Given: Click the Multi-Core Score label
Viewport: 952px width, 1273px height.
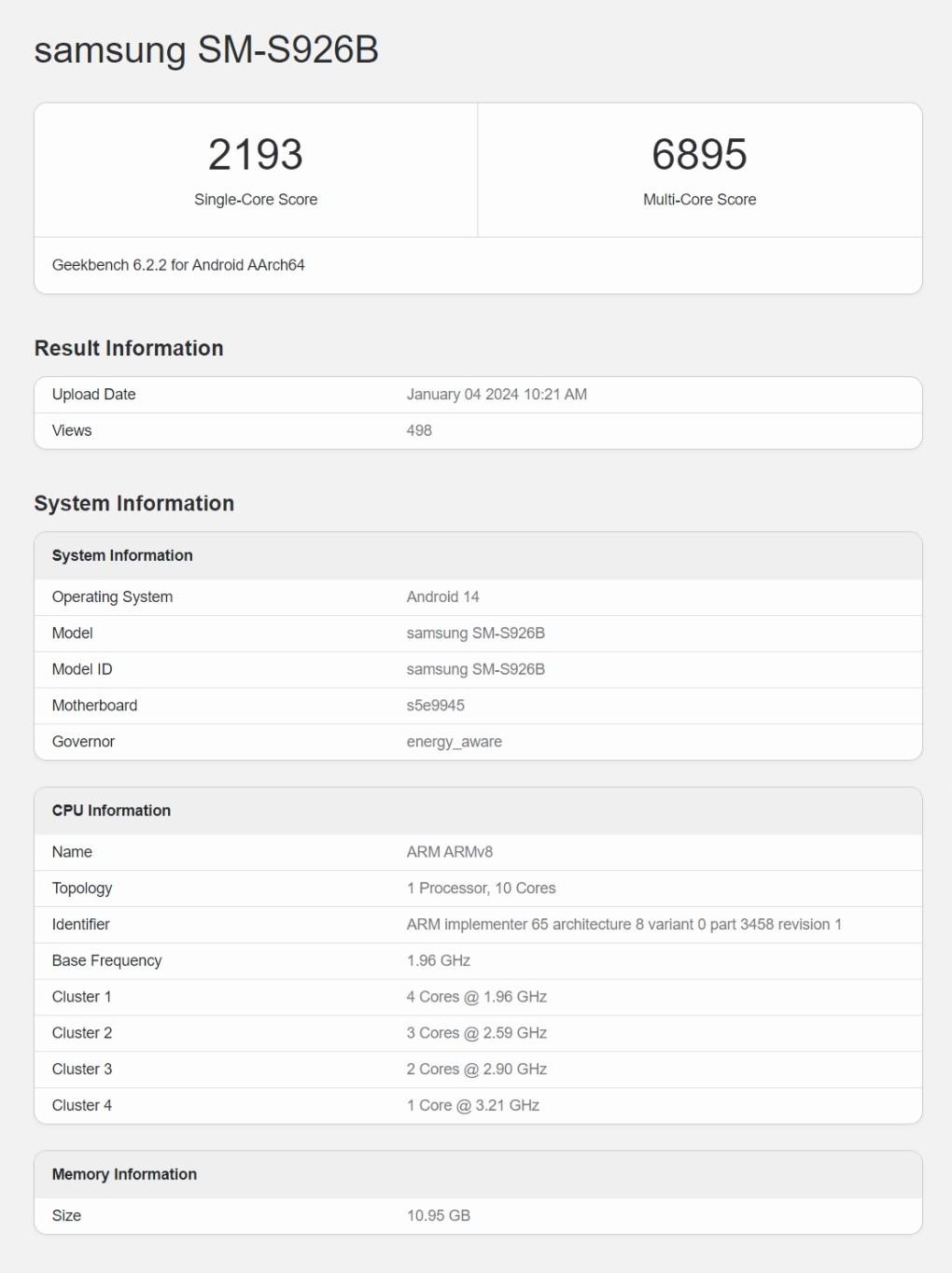Looking at the screenshot, I should tap(700, 200).
